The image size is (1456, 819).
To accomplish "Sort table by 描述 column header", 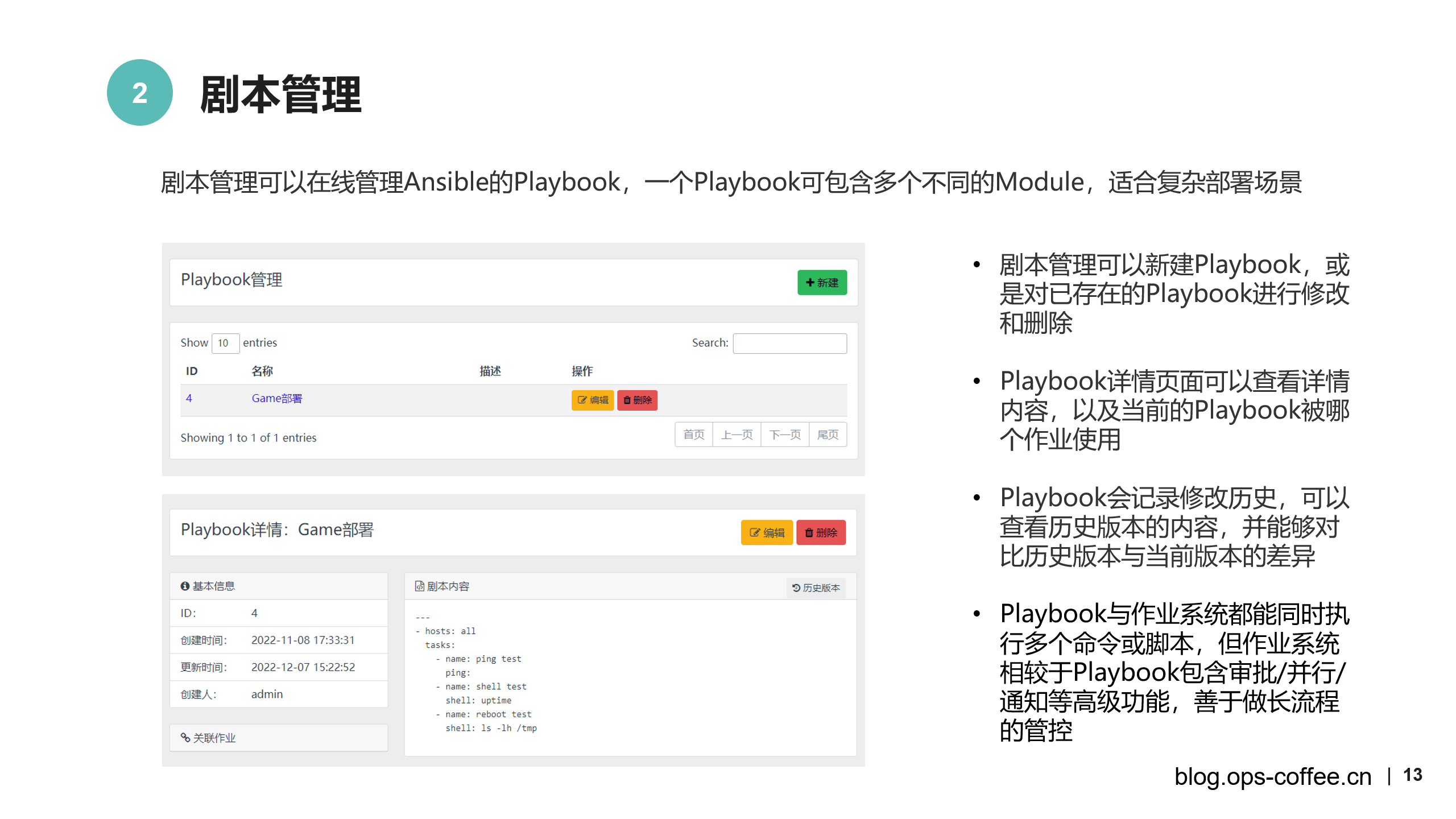I will [490, 371].
